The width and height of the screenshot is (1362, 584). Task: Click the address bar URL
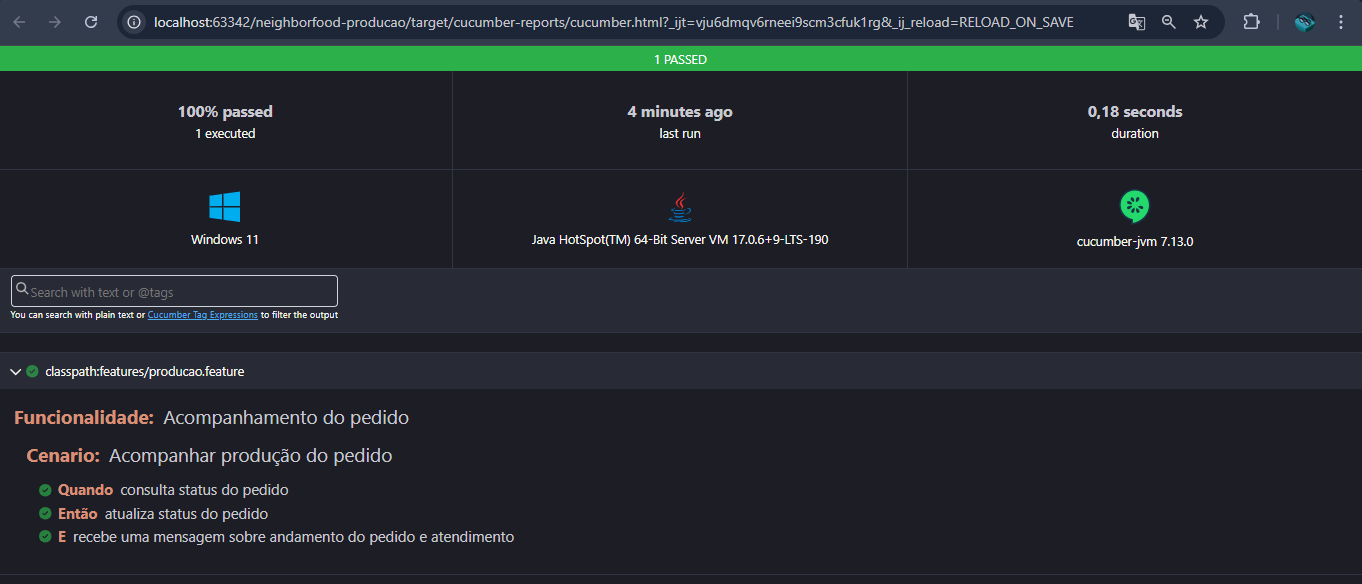pyautogui.click(x=613, y=22)
